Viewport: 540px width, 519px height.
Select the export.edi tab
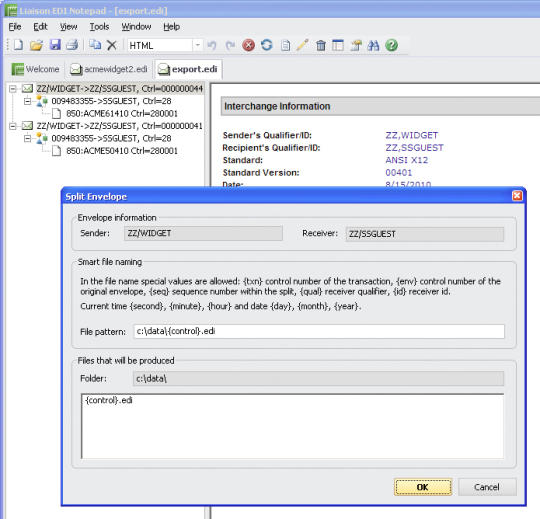click(188, 69)
